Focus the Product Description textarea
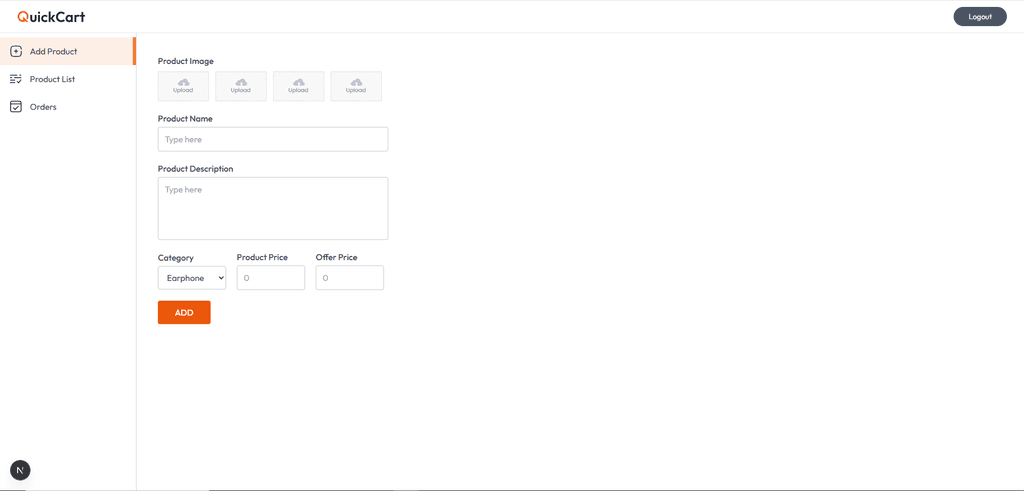1024x491 pixels. [x=273, y=208]
